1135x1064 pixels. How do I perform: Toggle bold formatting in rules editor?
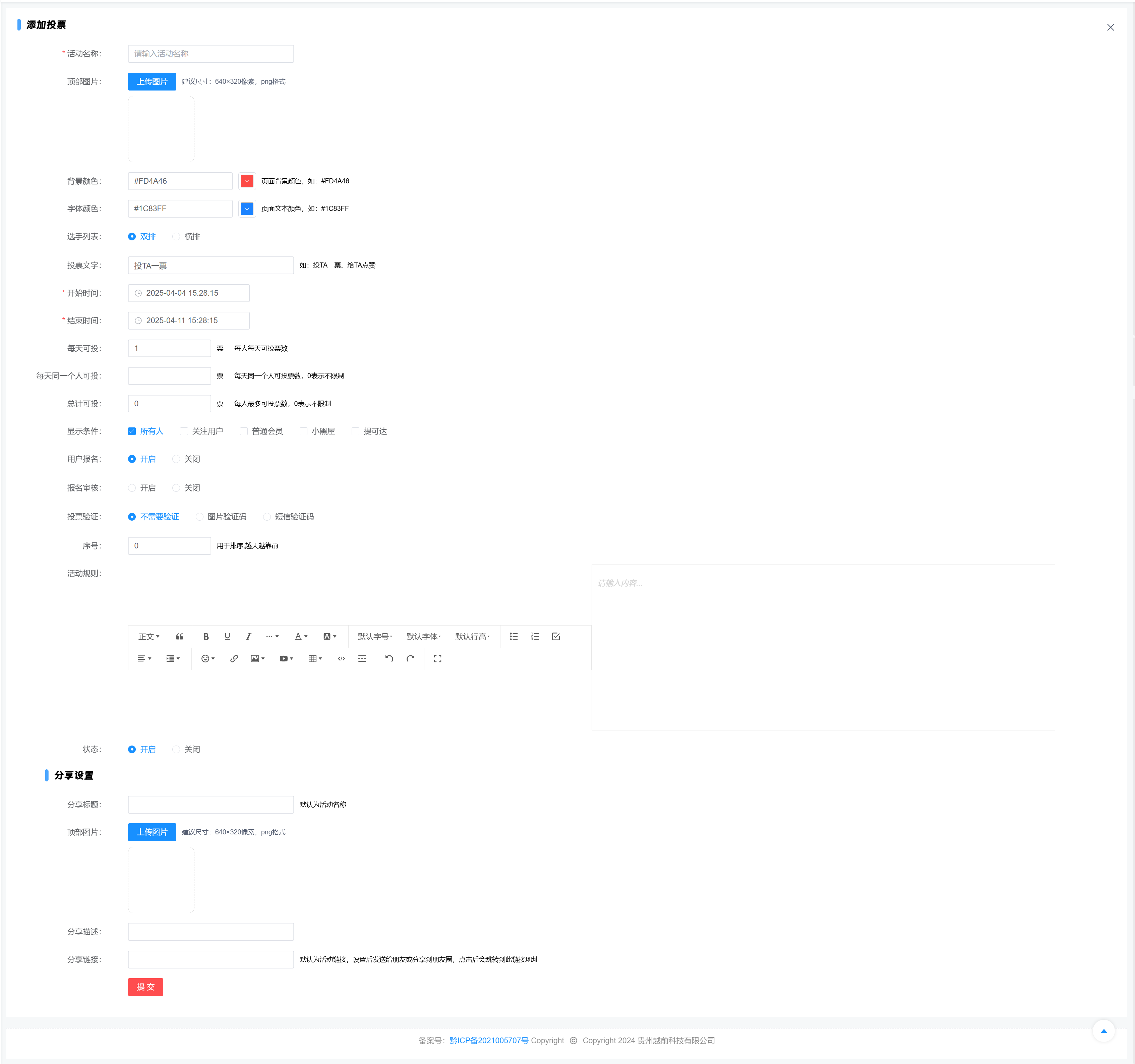[x=206, y=637]
